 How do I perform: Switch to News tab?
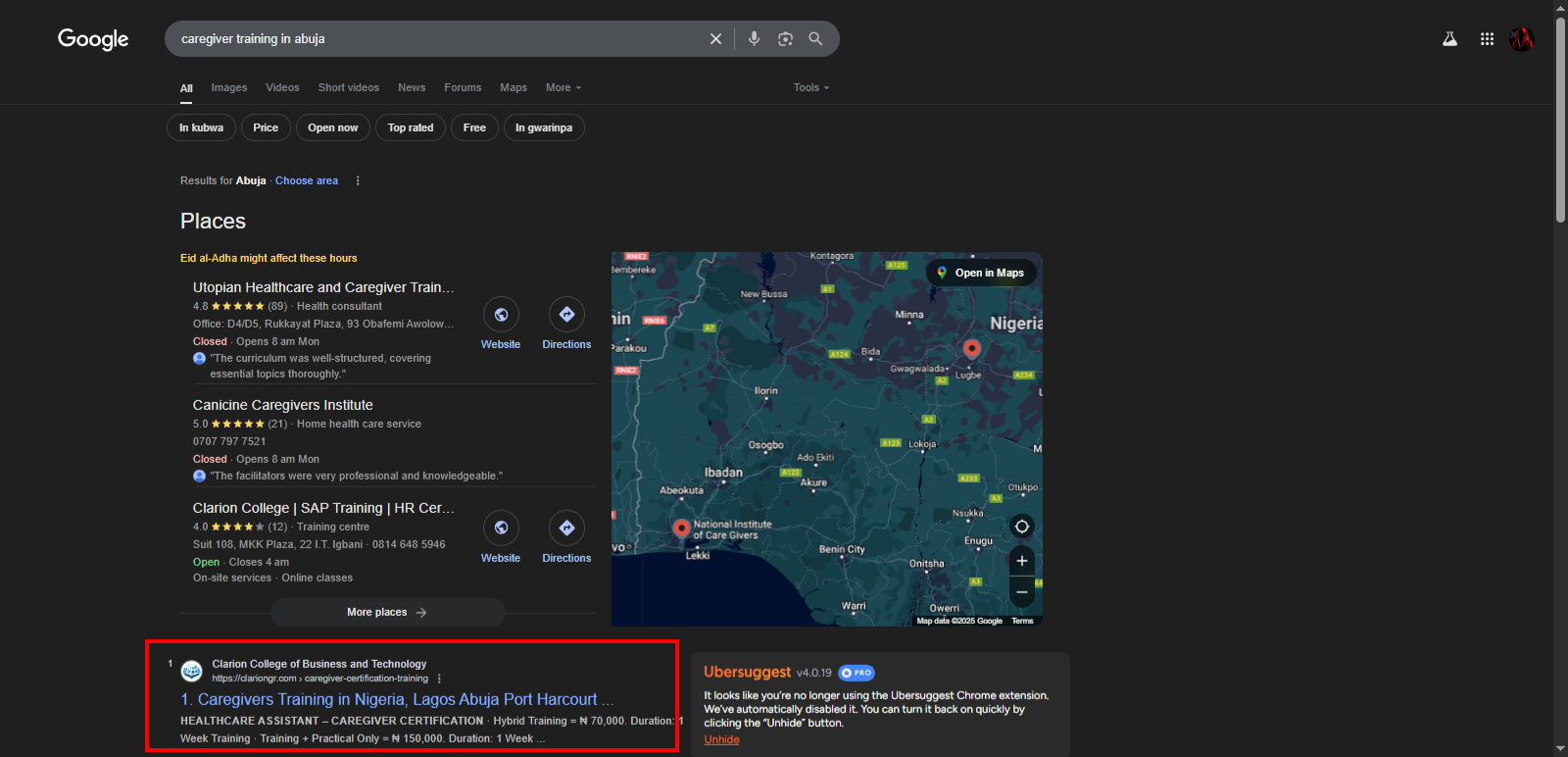[412, 87]
